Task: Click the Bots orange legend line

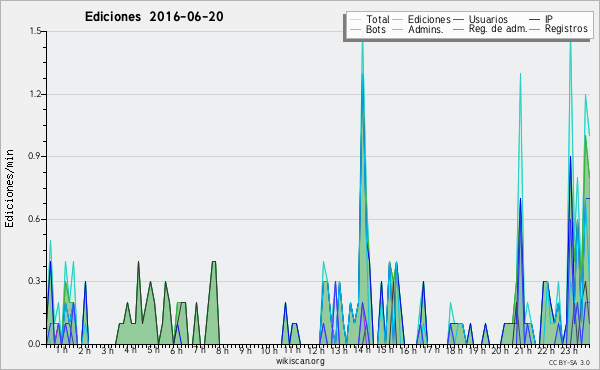Action: click(355, 29)
